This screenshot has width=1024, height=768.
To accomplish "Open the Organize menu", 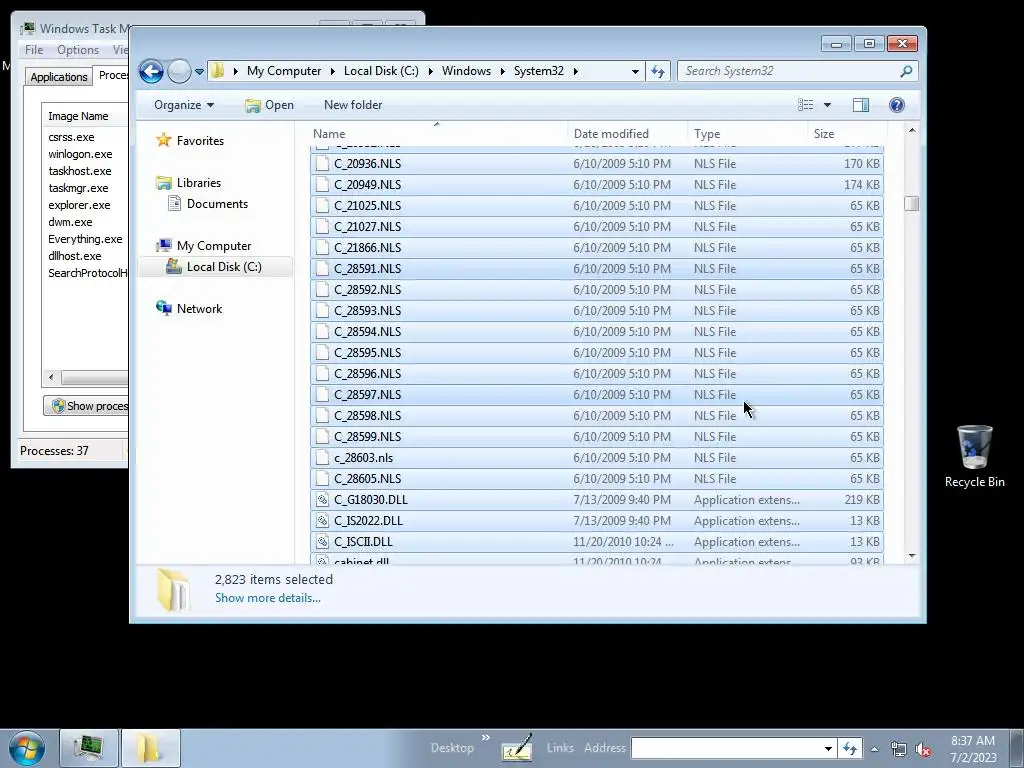I will pyautogui.click(x=184, y=105).
